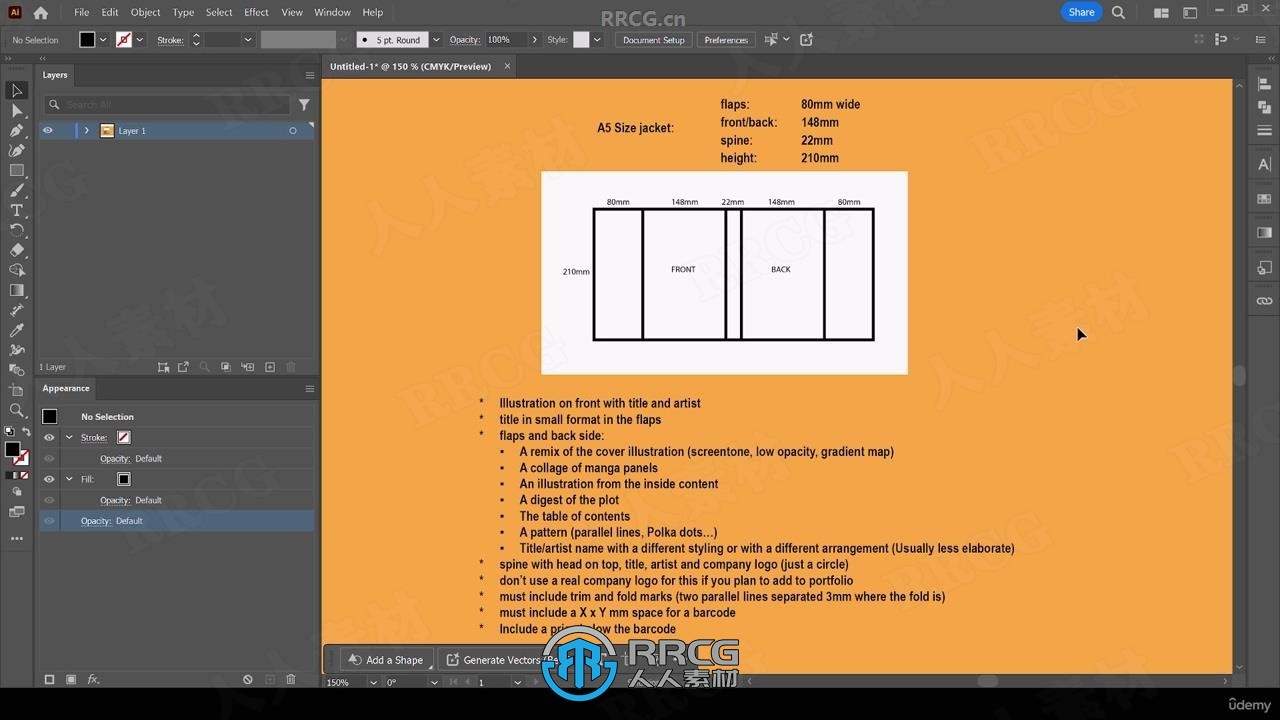Select the Gradient tool

point(16,290)
